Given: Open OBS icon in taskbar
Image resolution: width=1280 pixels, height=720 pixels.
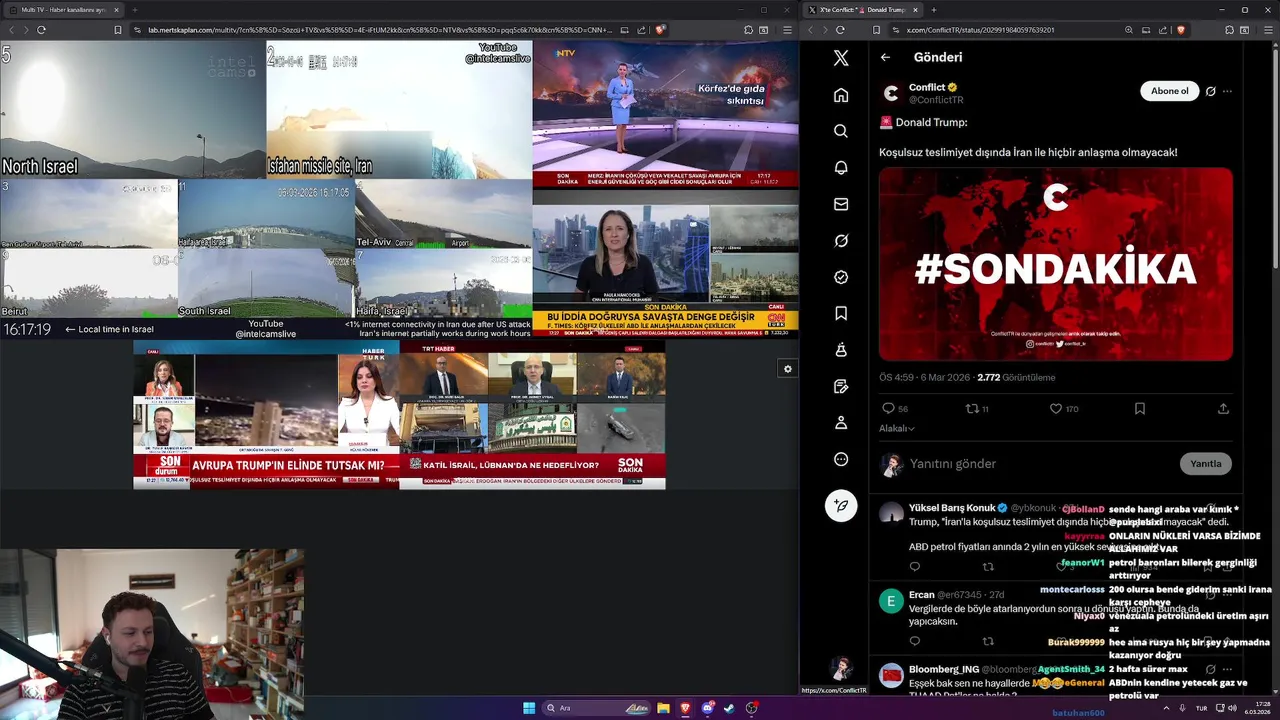Looking at the screenshot, I should click(x=751, y=708).
